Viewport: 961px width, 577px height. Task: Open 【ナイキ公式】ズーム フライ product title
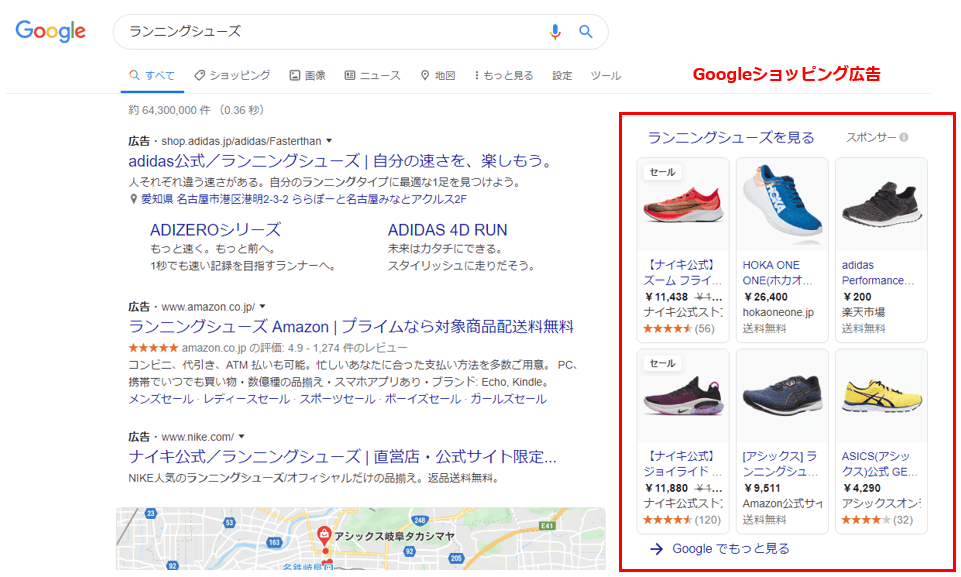[683, 273]
